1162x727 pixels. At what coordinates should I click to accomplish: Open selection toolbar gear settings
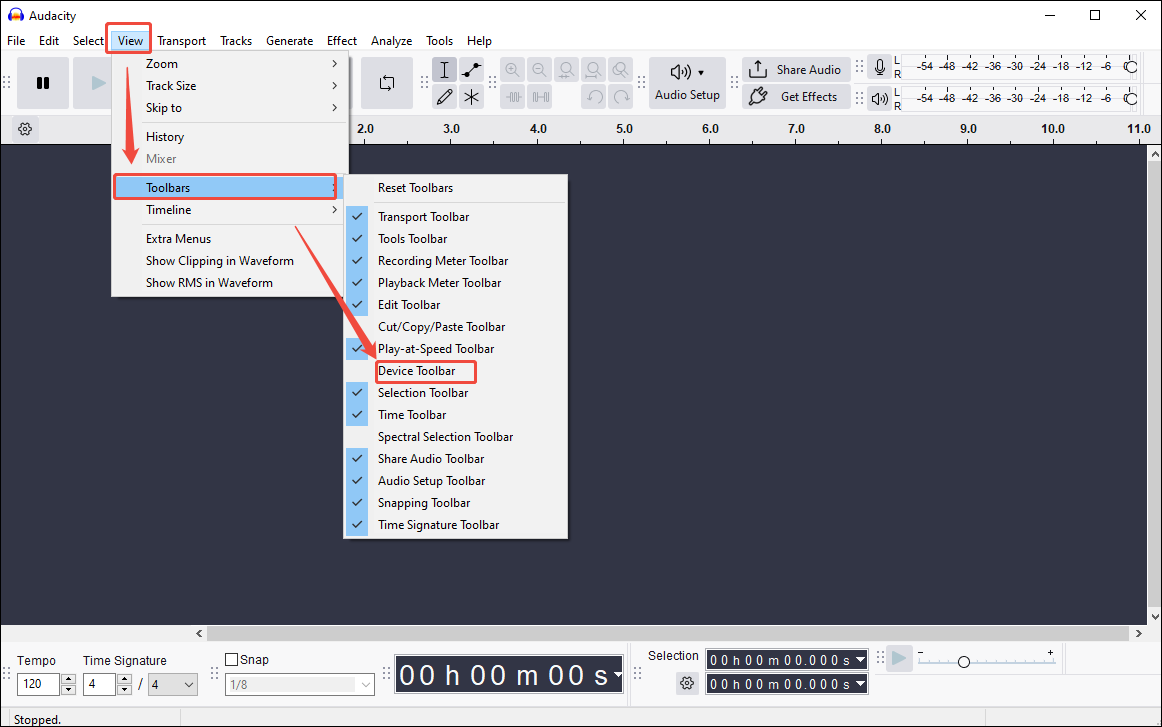pyautogui.click(x=687, y=683)
